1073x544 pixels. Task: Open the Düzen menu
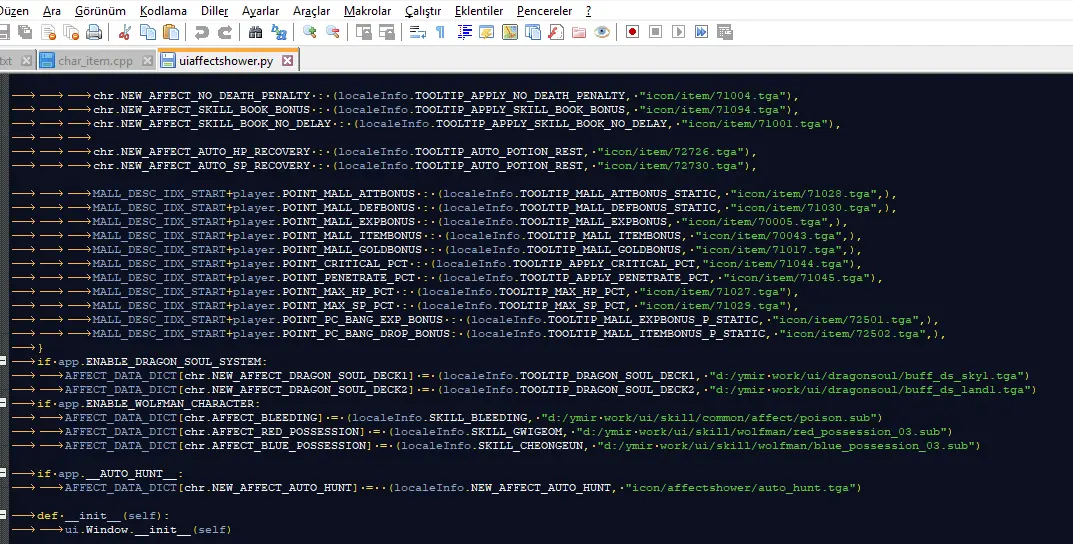point(14,11)
